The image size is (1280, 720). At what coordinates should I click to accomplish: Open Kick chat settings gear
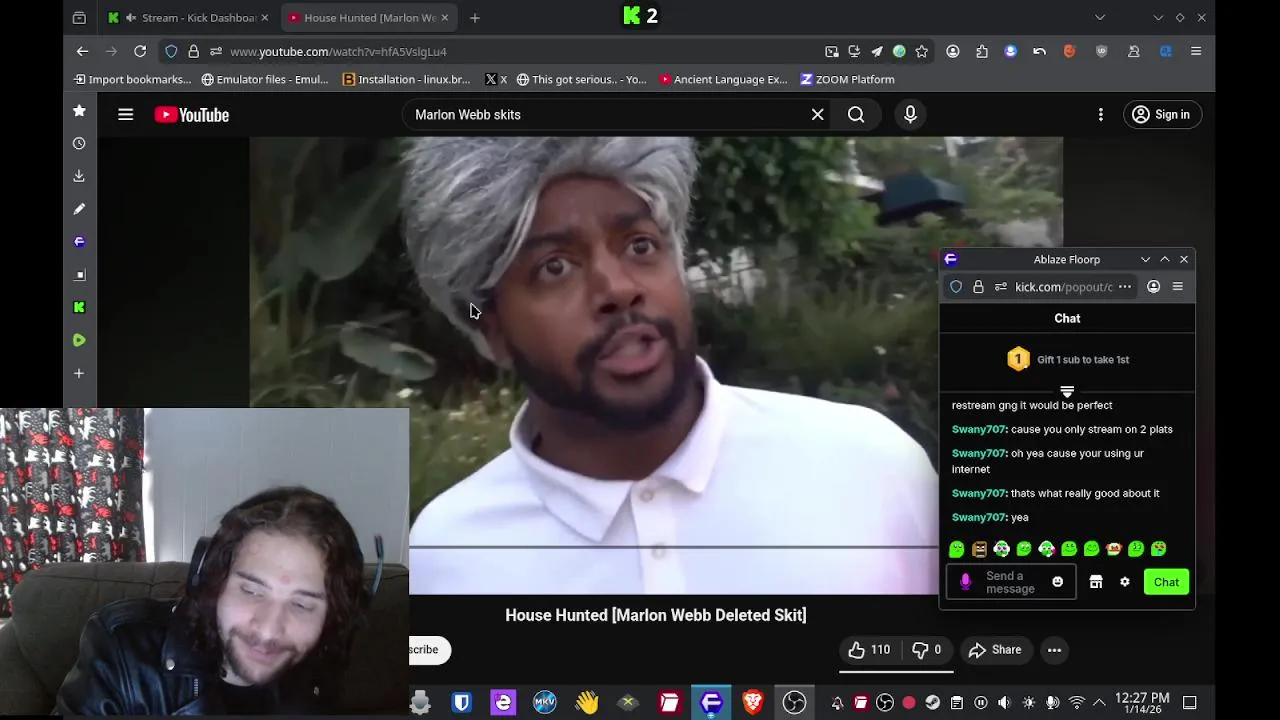[1124, 582]
